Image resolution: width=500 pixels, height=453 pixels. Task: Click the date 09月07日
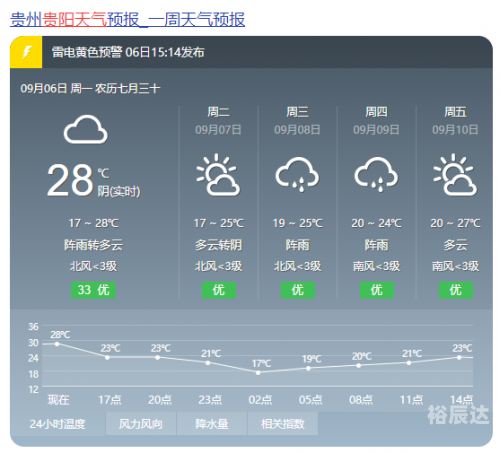tap(218, 130)
